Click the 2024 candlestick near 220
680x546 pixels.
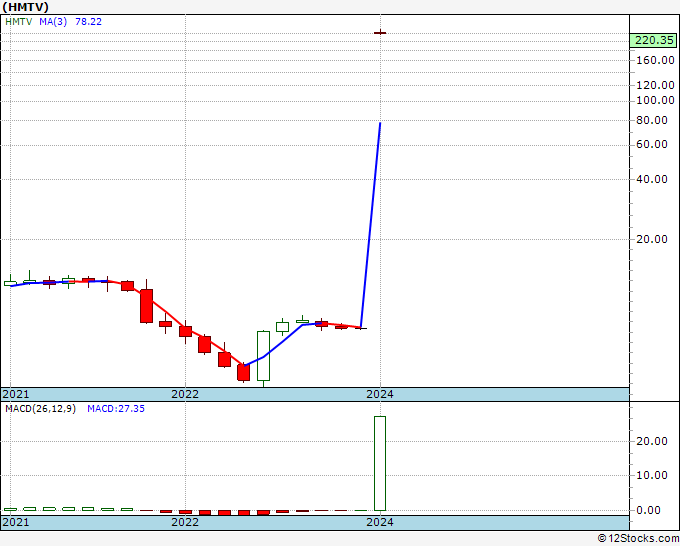tap(380, 32)
